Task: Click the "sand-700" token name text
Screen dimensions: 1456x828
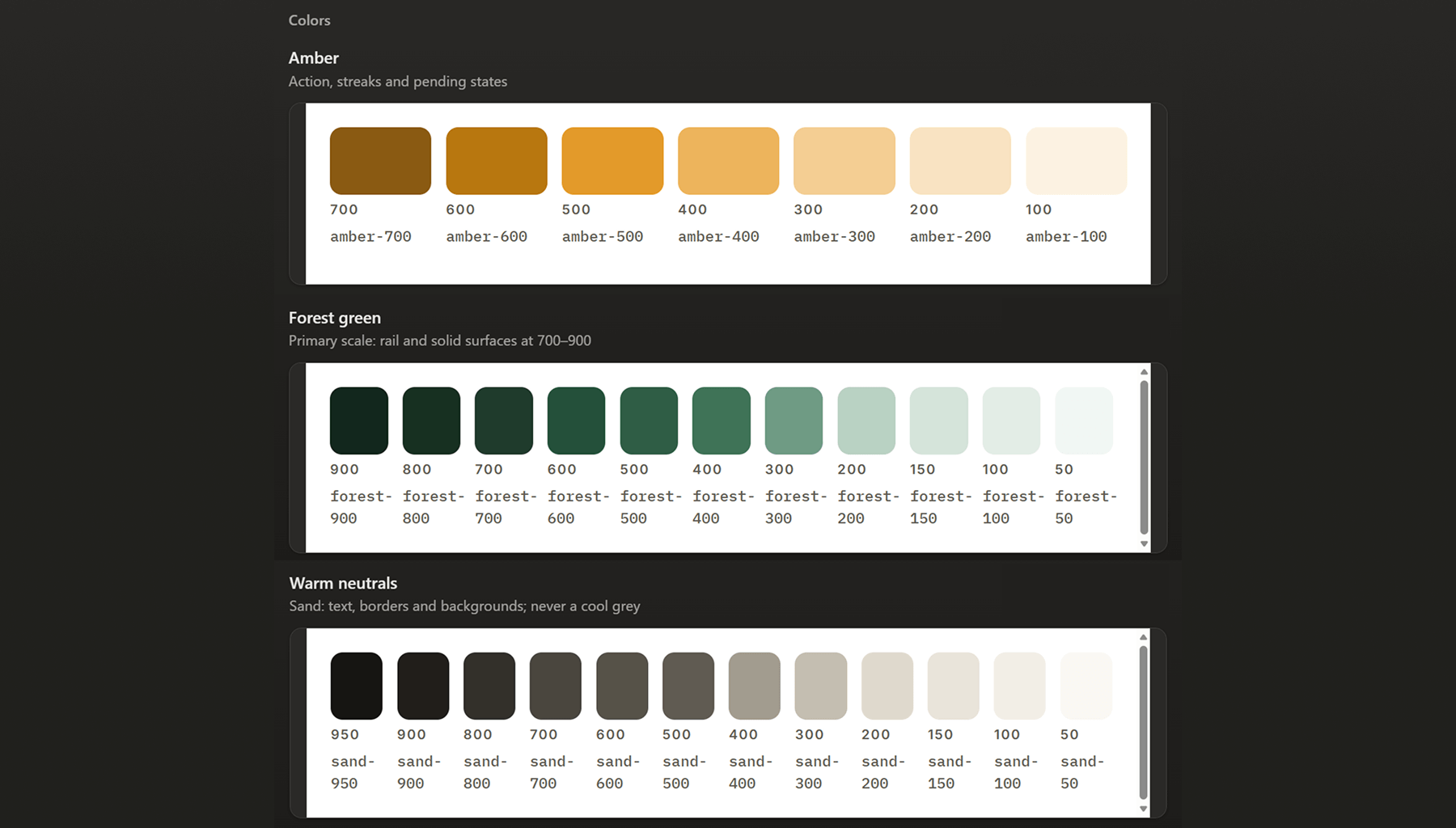Action: click(552, 772)
